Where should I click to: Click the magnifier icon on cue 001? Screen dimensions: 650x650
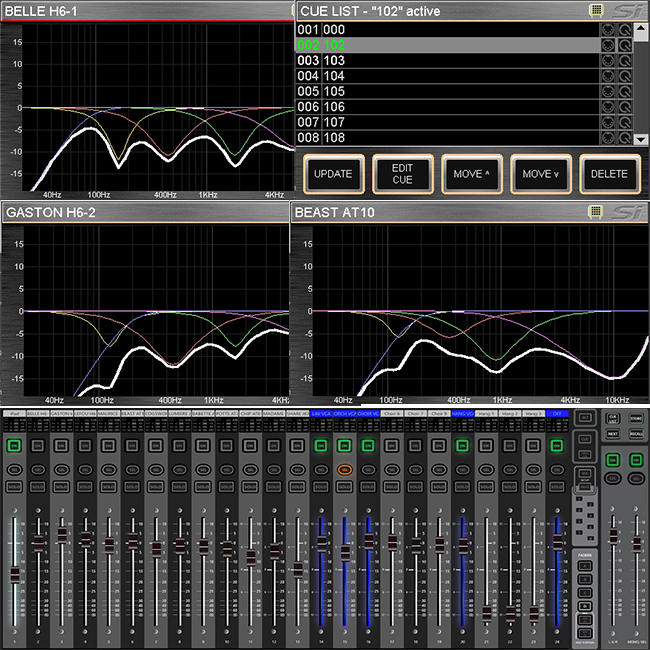pos(625,30)
